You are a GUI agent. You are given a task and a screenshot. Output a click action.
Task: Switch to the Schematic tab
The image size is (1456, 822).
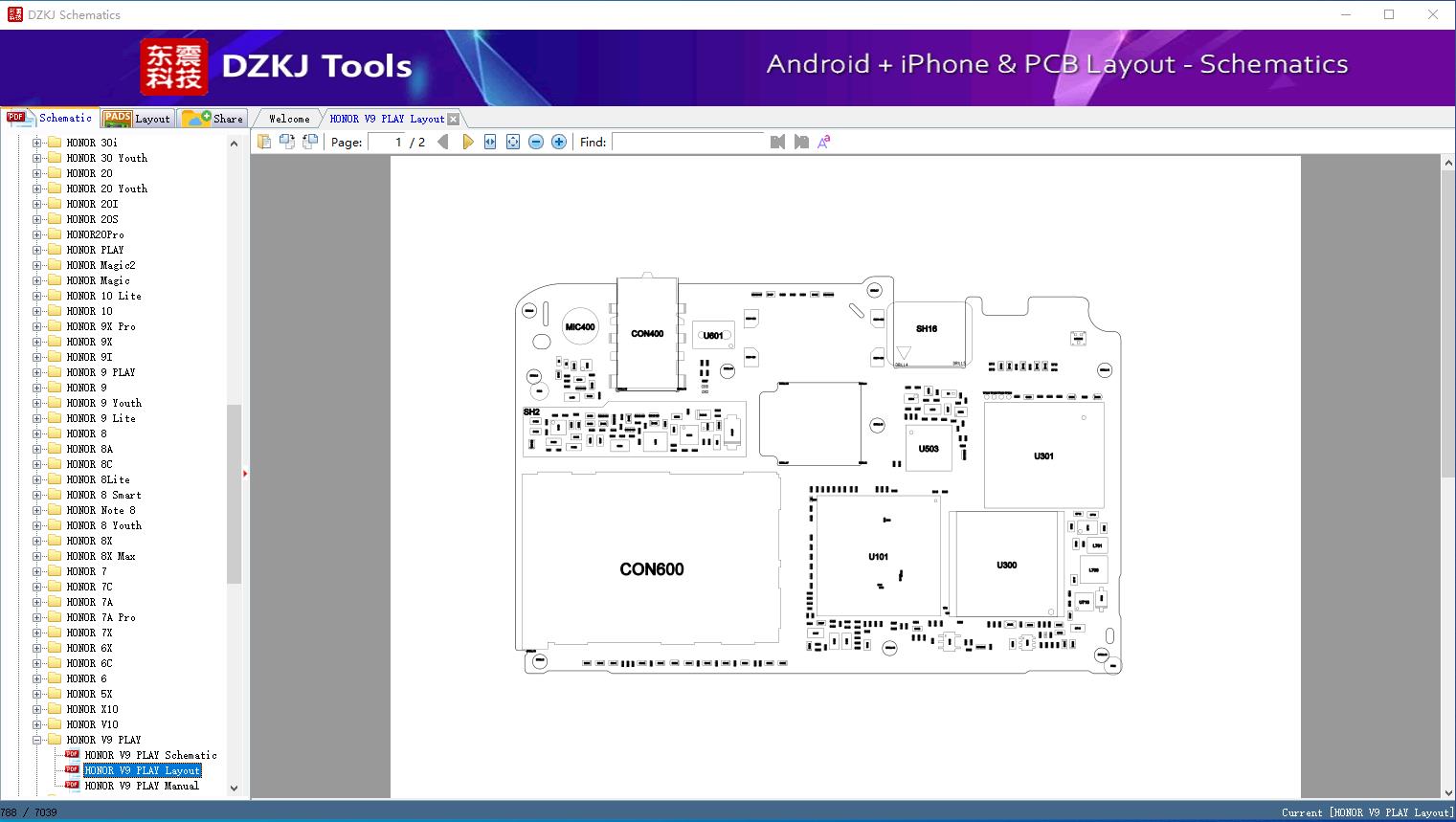[49, 118]
